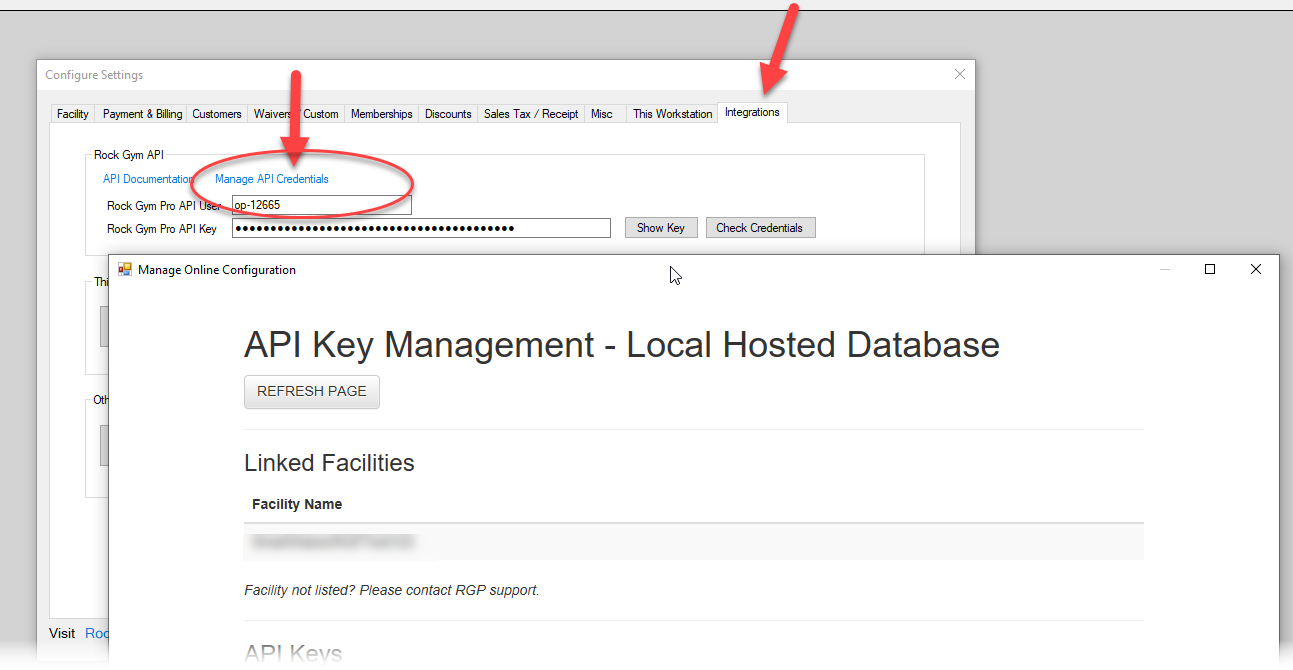Screen dimensions: 1293x670
Task: Click into the Rock Gym Pro API Key field
Action: (421, 228)
